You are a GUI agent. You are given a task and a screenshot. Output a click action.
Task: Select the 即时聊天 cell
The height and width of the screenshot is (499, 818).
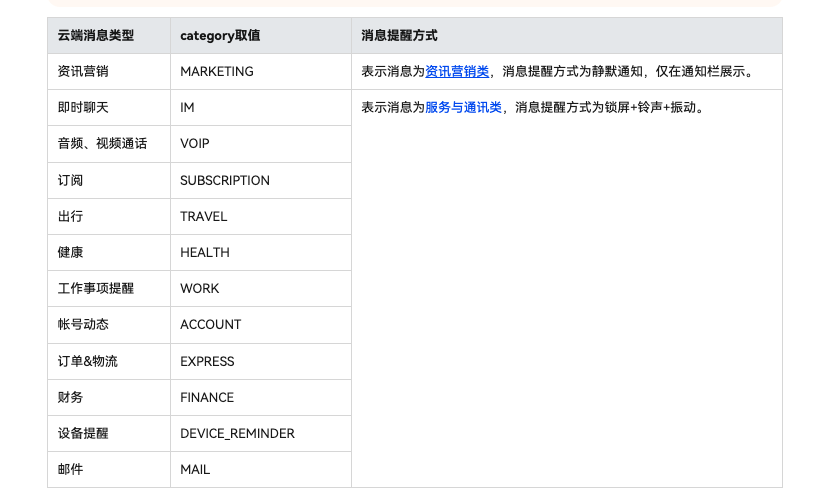[x=109, y=107]
